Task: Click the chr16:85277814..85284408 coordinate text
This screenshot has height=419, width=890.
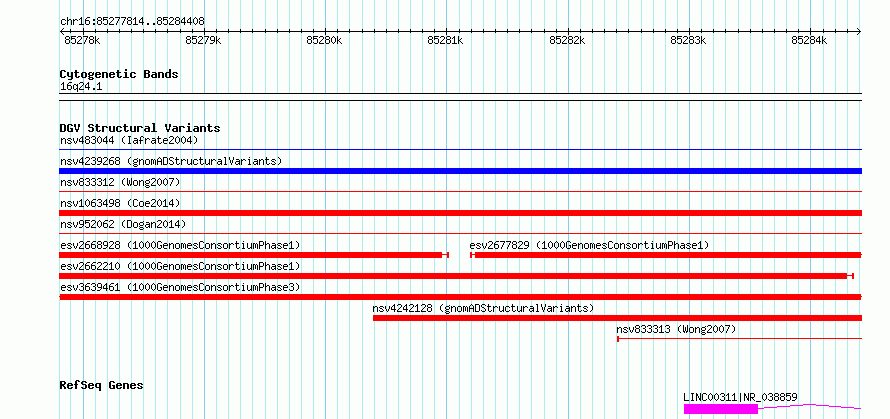Action: tap(132, 21)
